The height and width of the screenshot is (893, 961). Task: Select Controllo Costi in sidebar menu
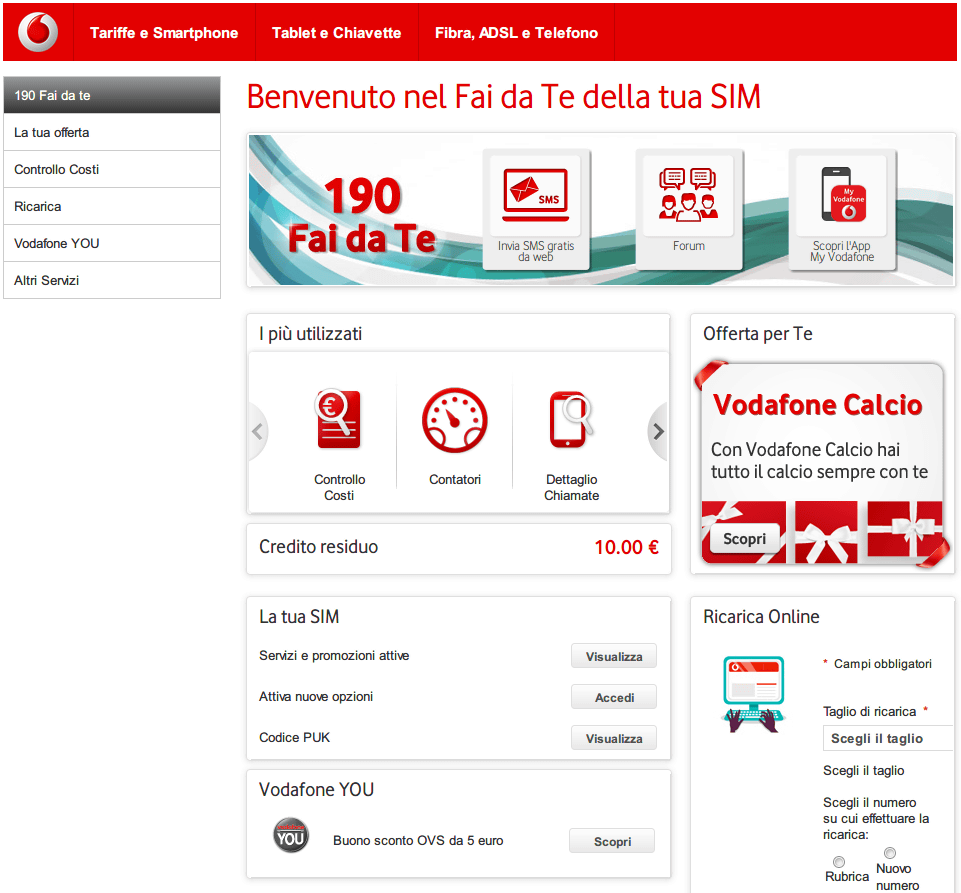point(112,169)
